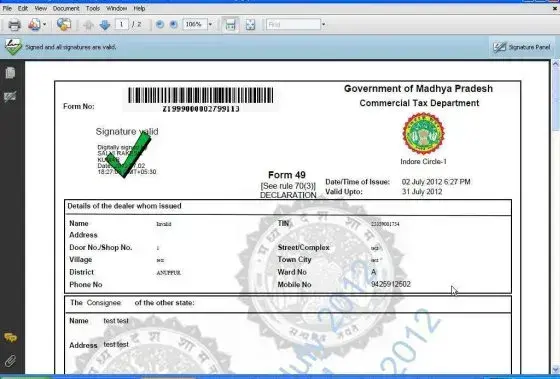The image size is (560, 379).
Task: Open the Signature Panel button
Action: [522, 47]
